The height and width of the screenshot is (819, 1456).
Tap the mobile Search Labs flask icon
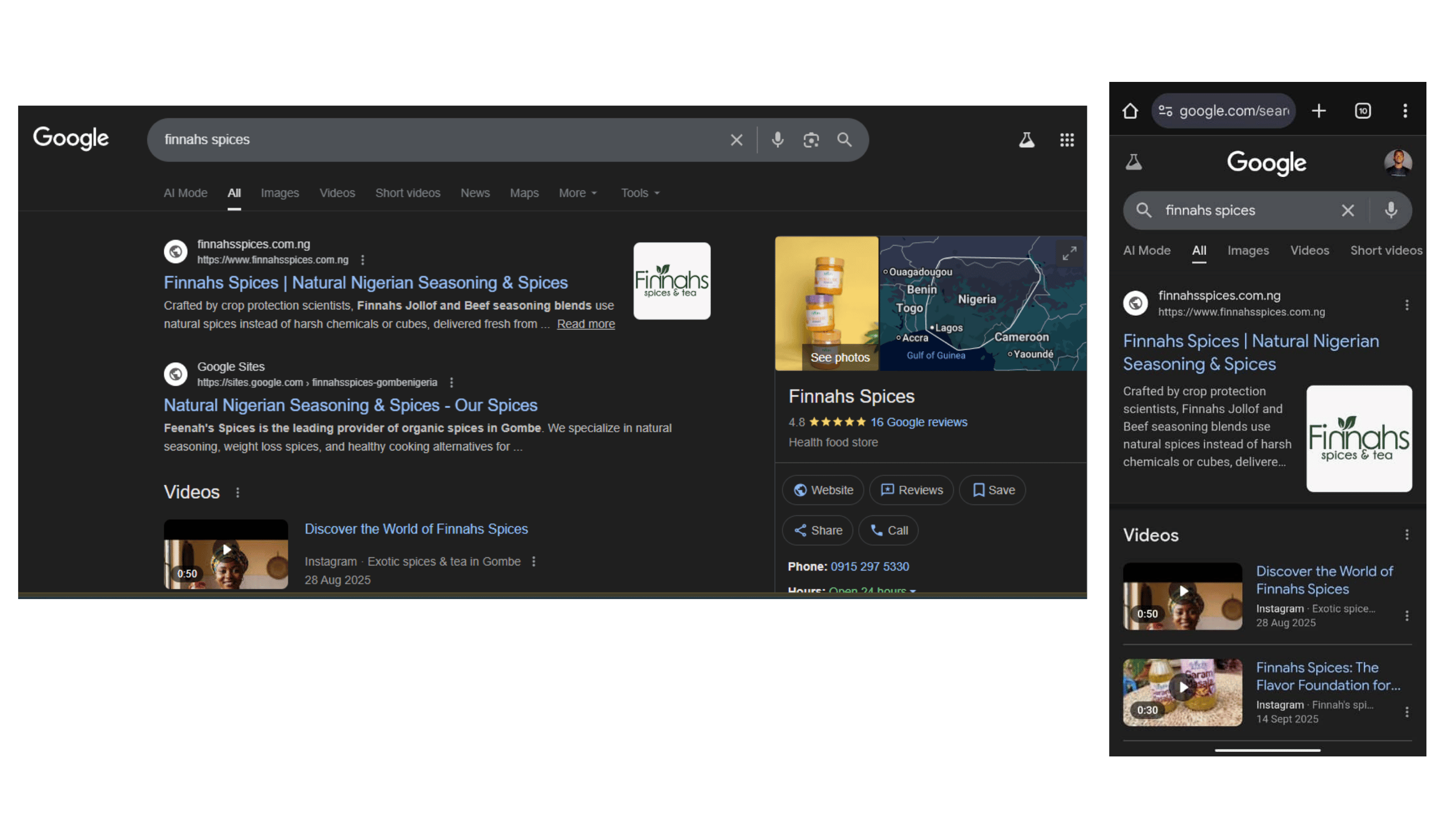click(1134, 163)
